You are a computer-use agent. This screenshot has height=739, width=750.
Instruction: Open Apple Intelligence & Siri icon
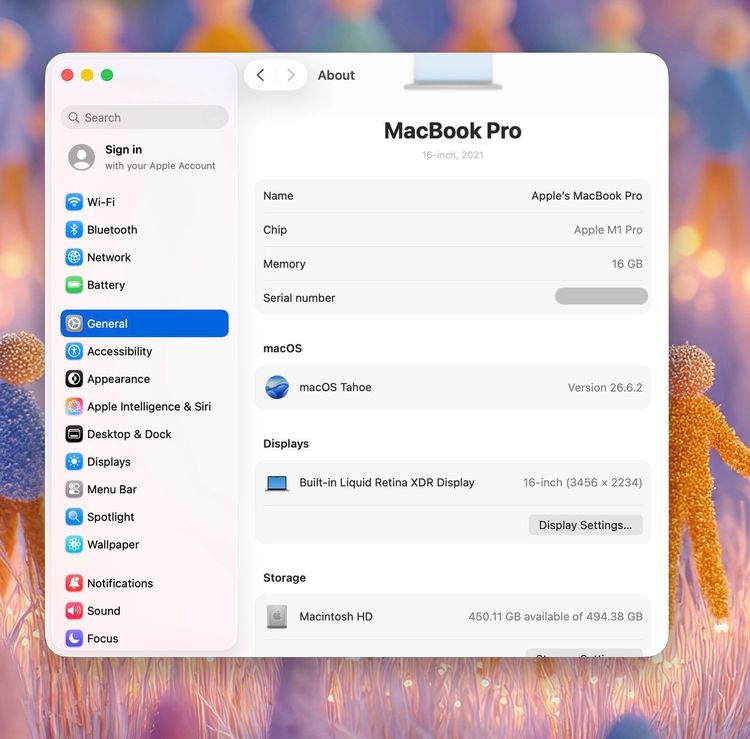point(74,407)
